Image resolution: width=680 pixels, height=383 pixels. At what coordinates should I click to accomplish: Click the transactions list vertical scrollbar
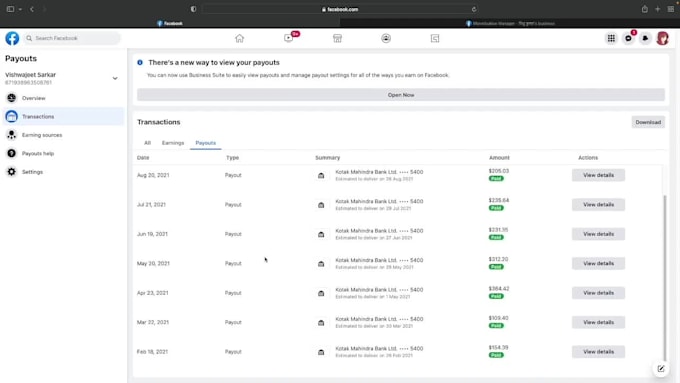click(665, 278)
